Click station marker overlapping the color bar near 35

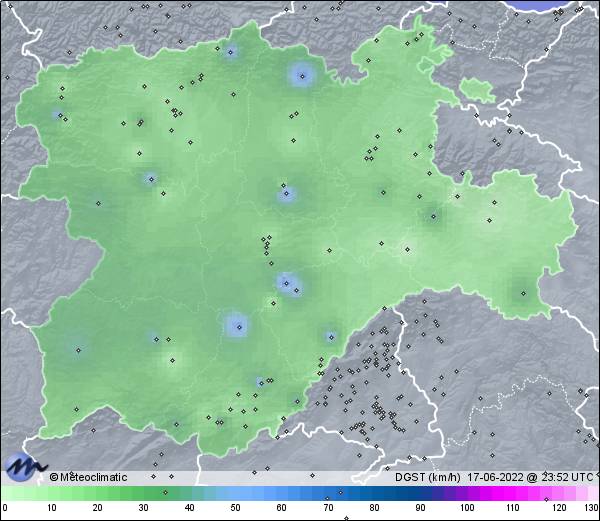coord(165,492)
